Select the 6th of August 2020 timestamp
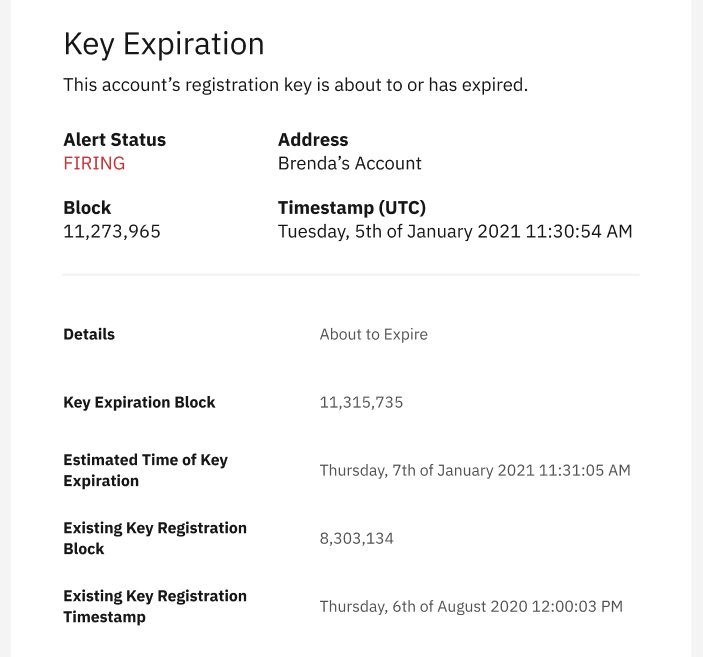This screenshot has height=657, width=703. (471, 606)
